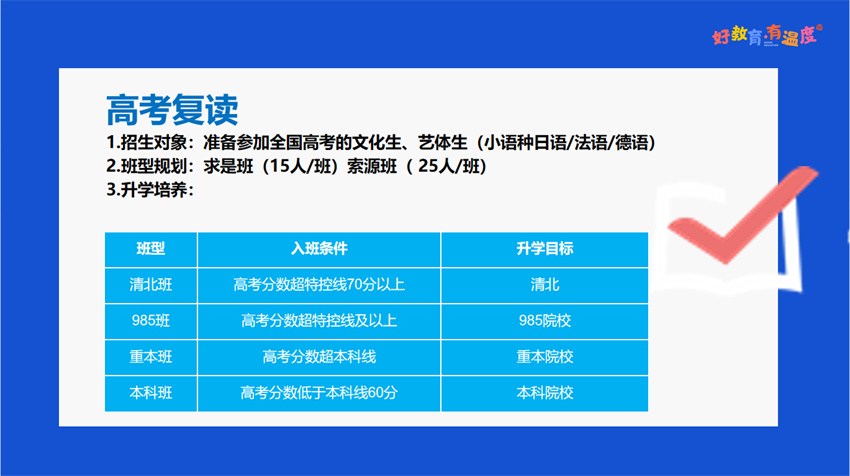Click the 清北 target cell
The height and width of the screenshot is (476, 850).
544,285
